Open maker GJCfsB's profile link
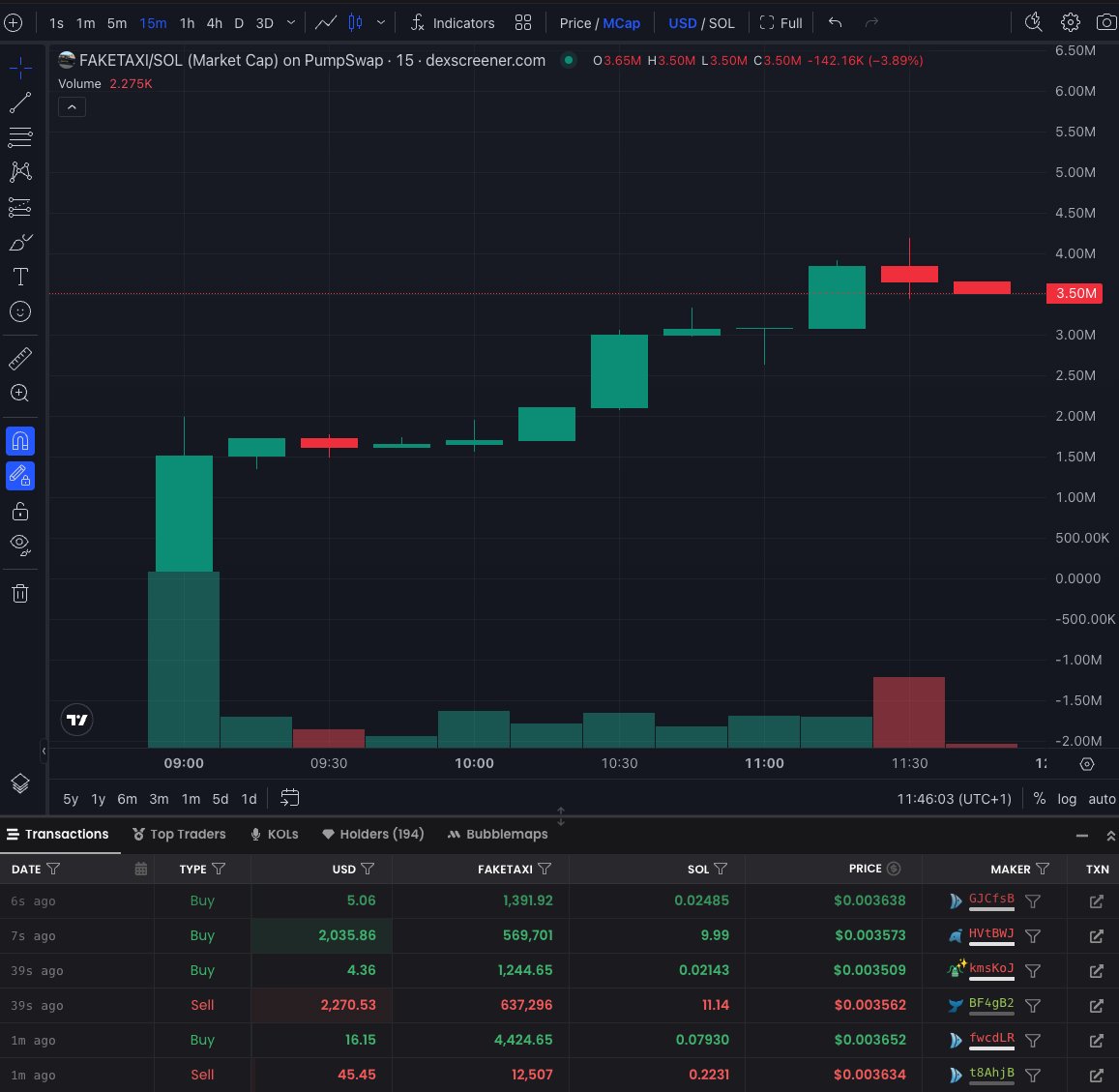The height and width of the screenshot is (1092, 1119). pos(991,900)
